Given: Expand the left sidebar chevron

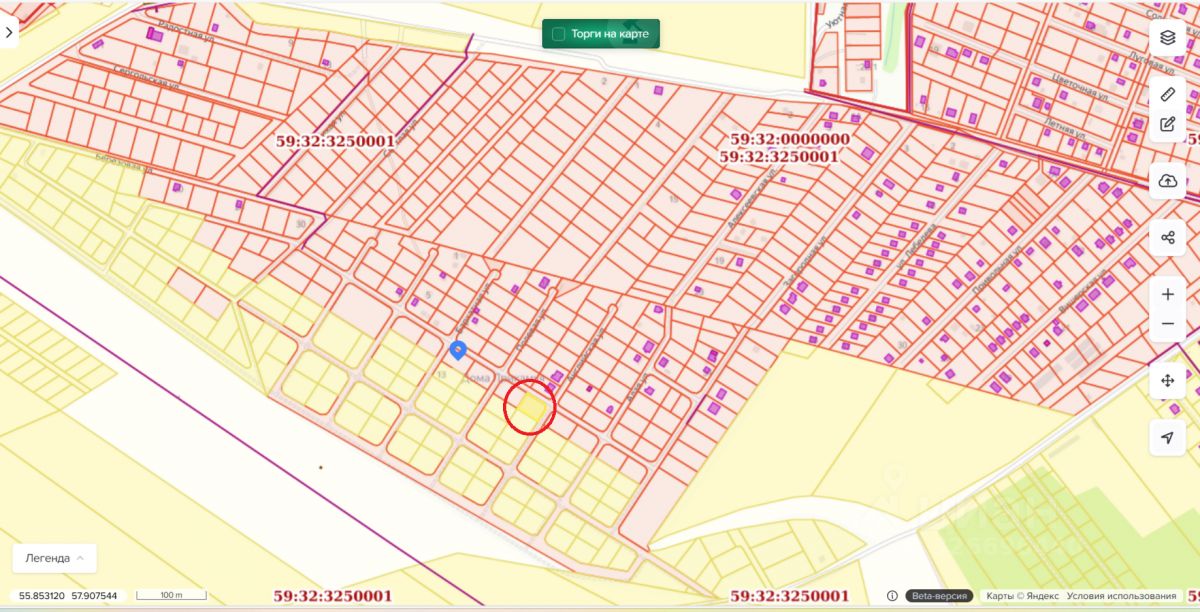Looking at the screenshot, I should 8,32.
